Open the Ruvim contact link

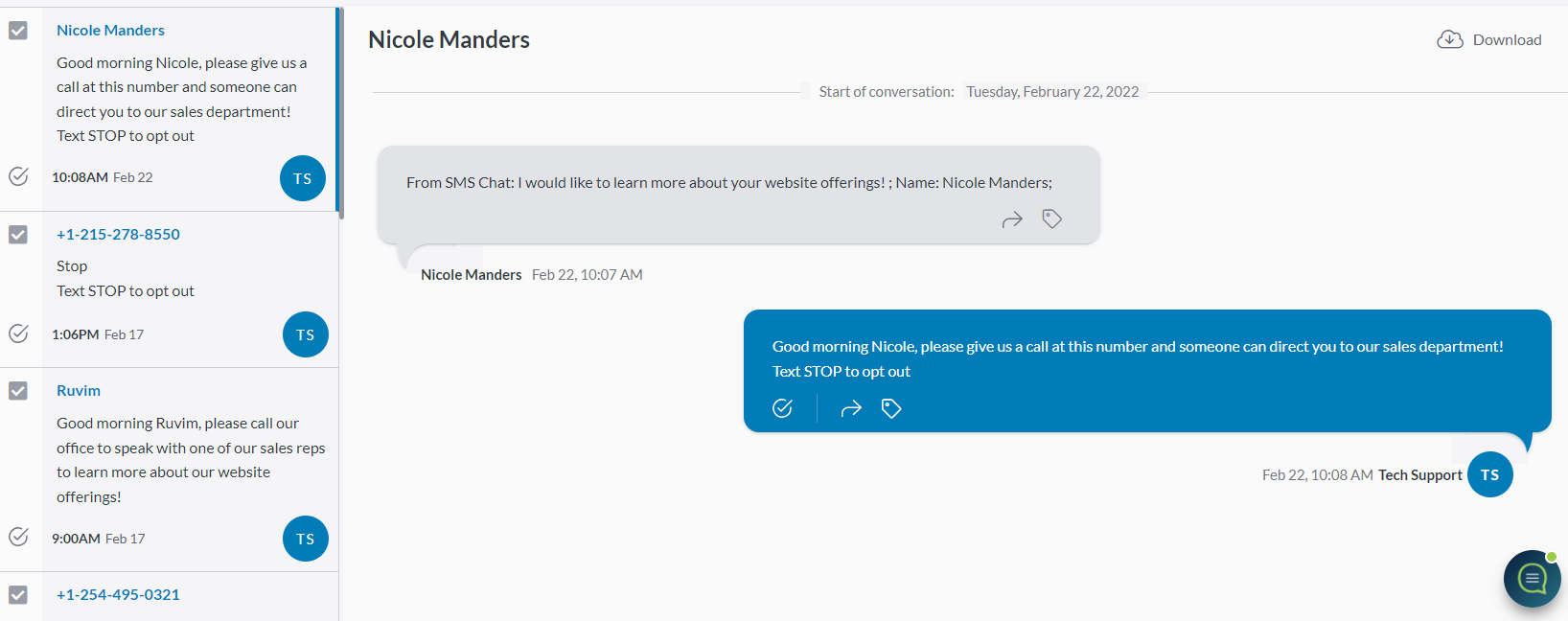[x=79, y=391]
